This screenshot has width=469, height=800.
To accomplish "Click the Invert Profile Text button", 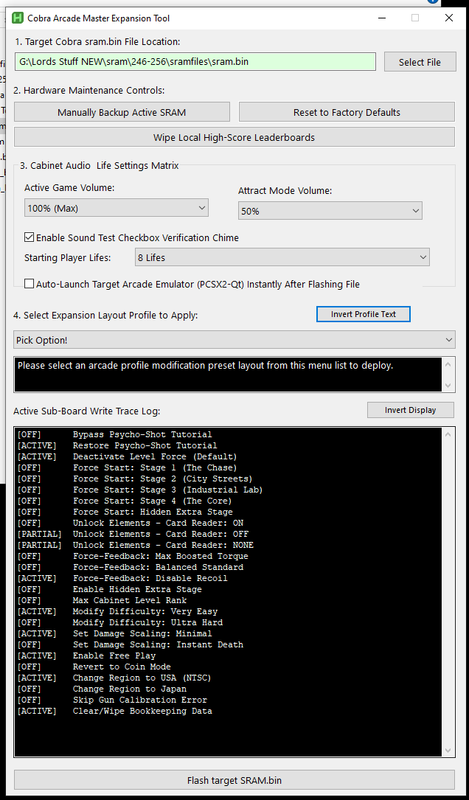I will tap(363, 314).
